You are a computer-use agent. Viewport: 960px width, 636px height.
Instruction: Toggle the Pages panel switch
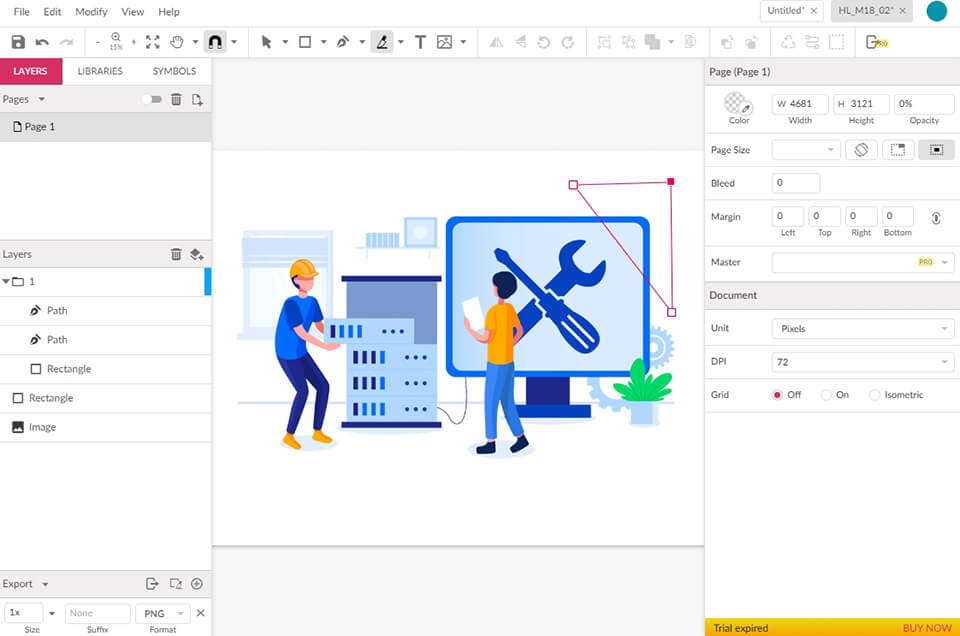[151, 99]
